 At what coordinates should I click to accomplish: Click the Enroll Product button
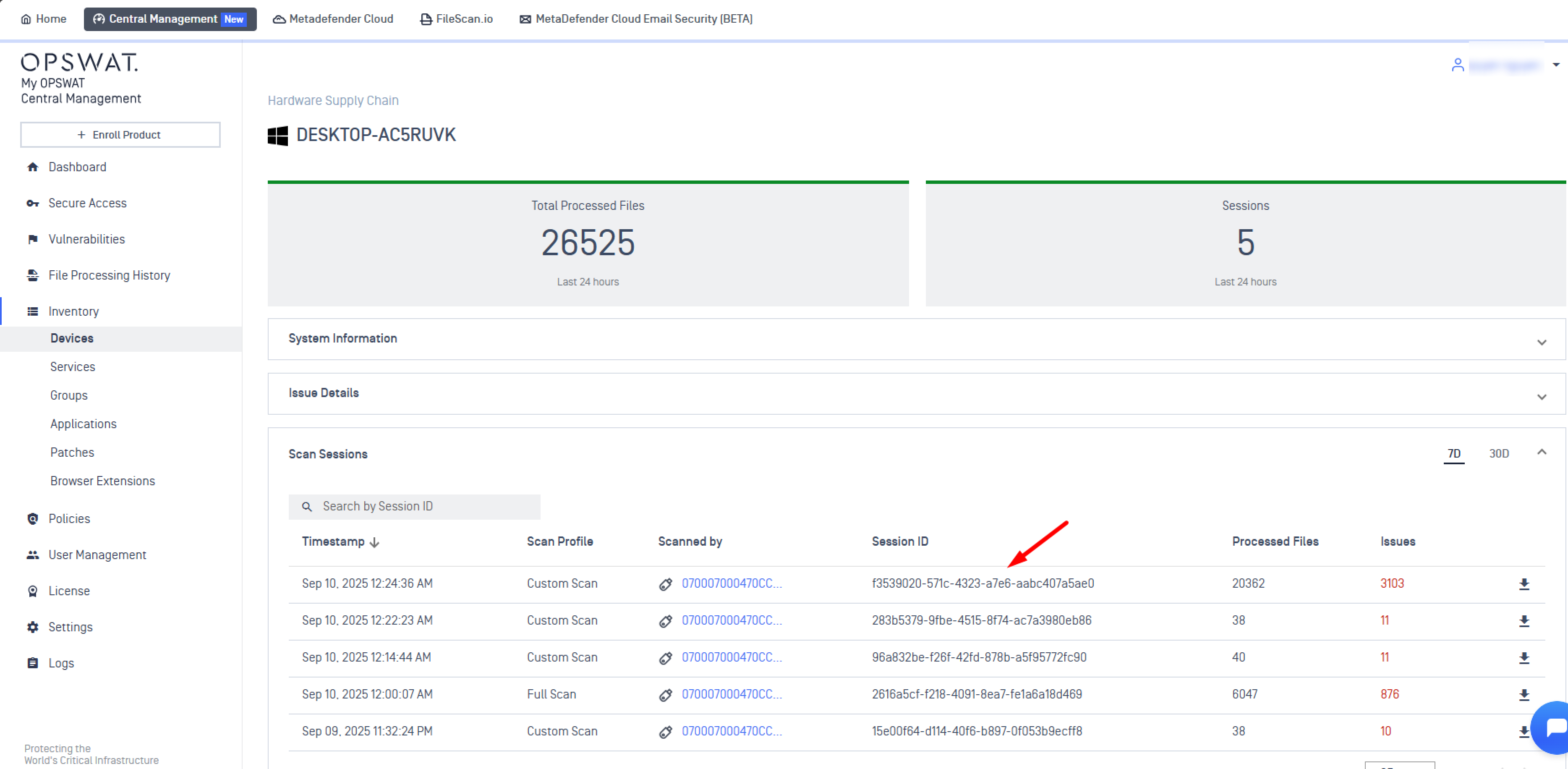tap(120, 135)
